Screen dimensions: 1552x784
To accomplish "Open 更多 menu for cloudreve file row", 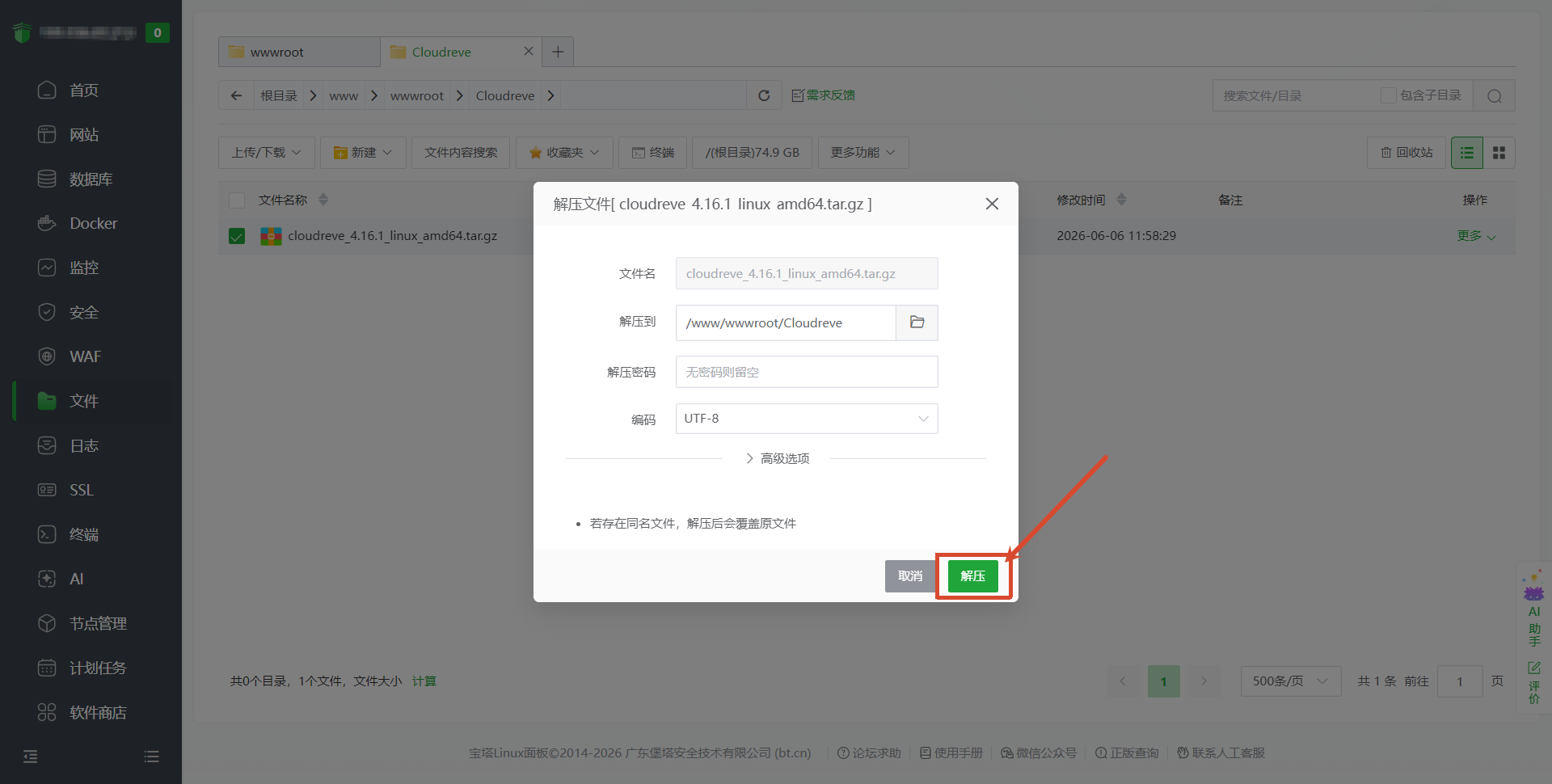I will [1476, 236].
